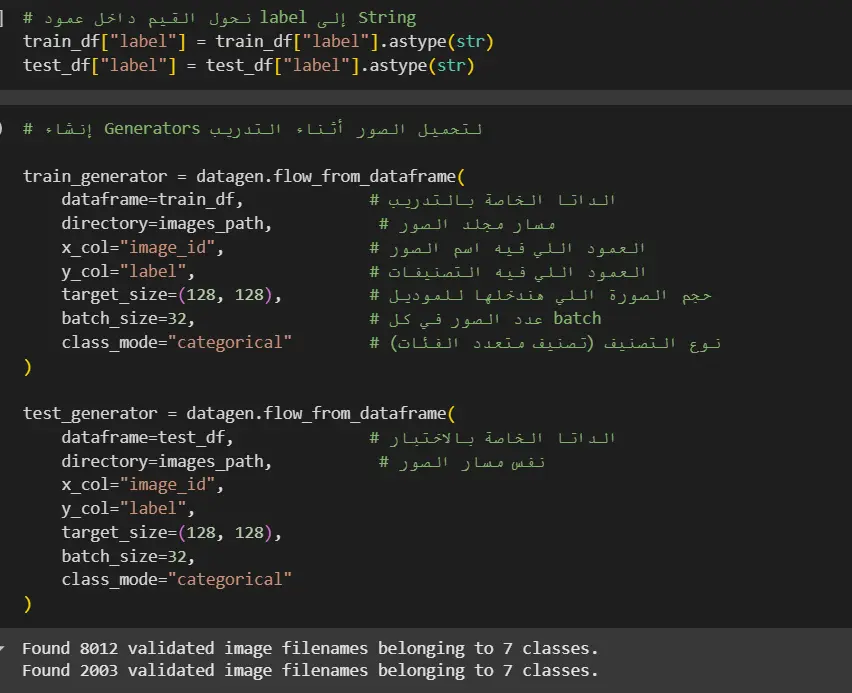Click the output line Found 2003 validated image filenames
This screenshot has height=693, width=852.
tap(310, 671)
